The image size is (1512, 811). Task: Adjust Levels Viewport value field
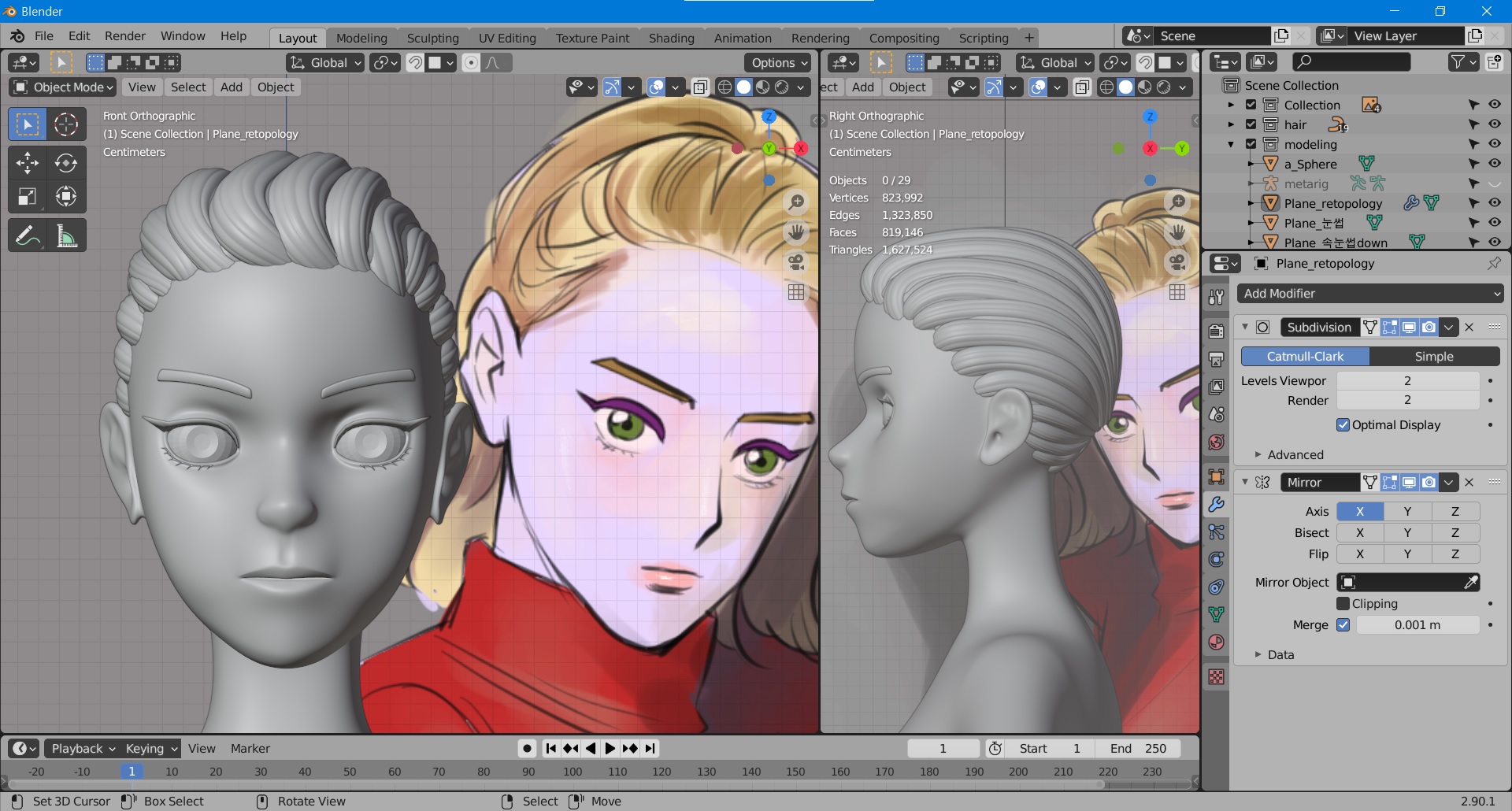coord(1408,381)
